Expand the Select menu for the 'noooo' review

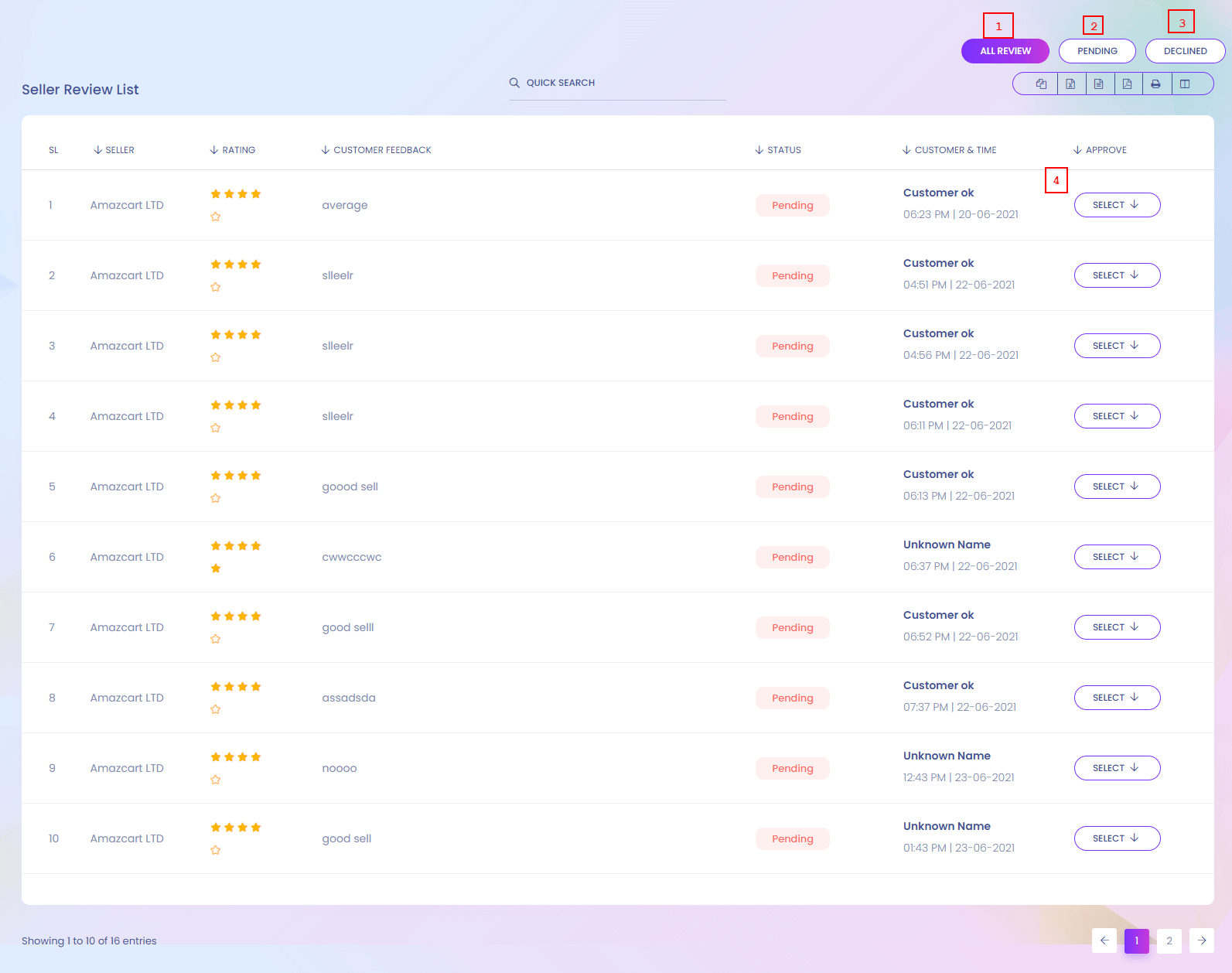[x=1117, y=768]
